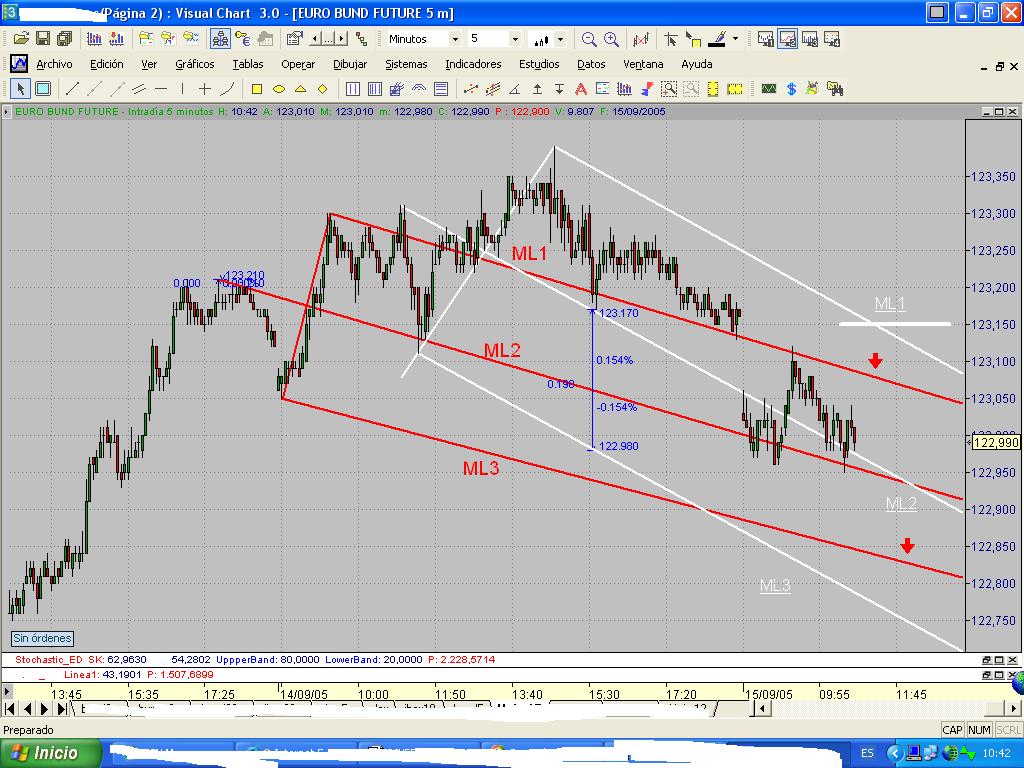Draw a yellow diamond shape
The image size is (1024, 768).
point(323,88)
